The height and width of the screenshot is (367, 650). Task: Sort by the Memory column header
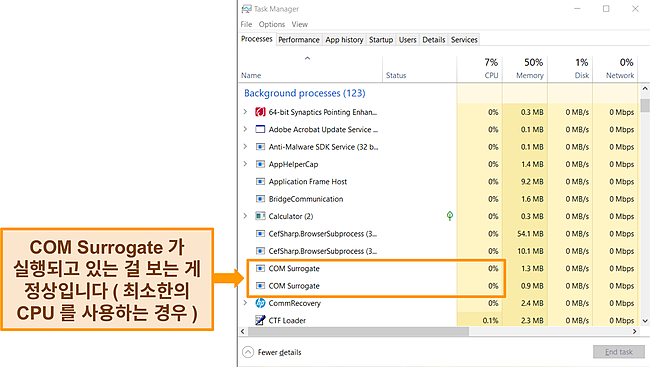click(525, 69)
